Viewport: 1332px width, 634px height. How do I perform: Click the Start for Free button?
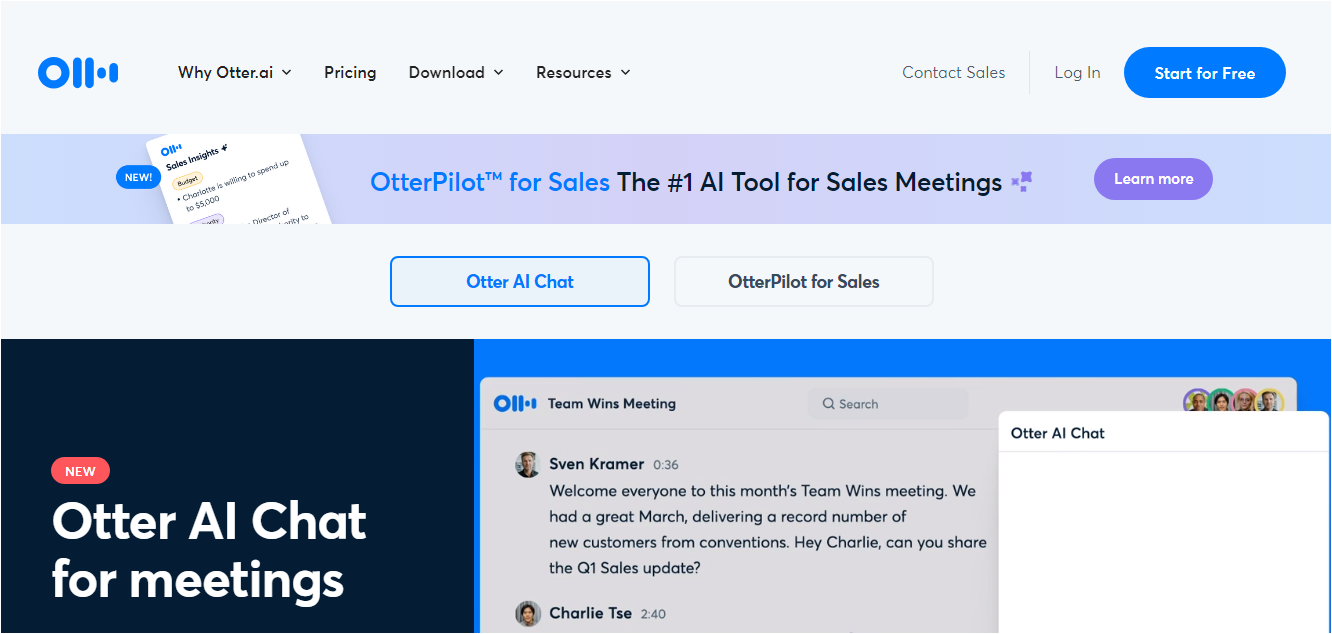coord(1204,73)
